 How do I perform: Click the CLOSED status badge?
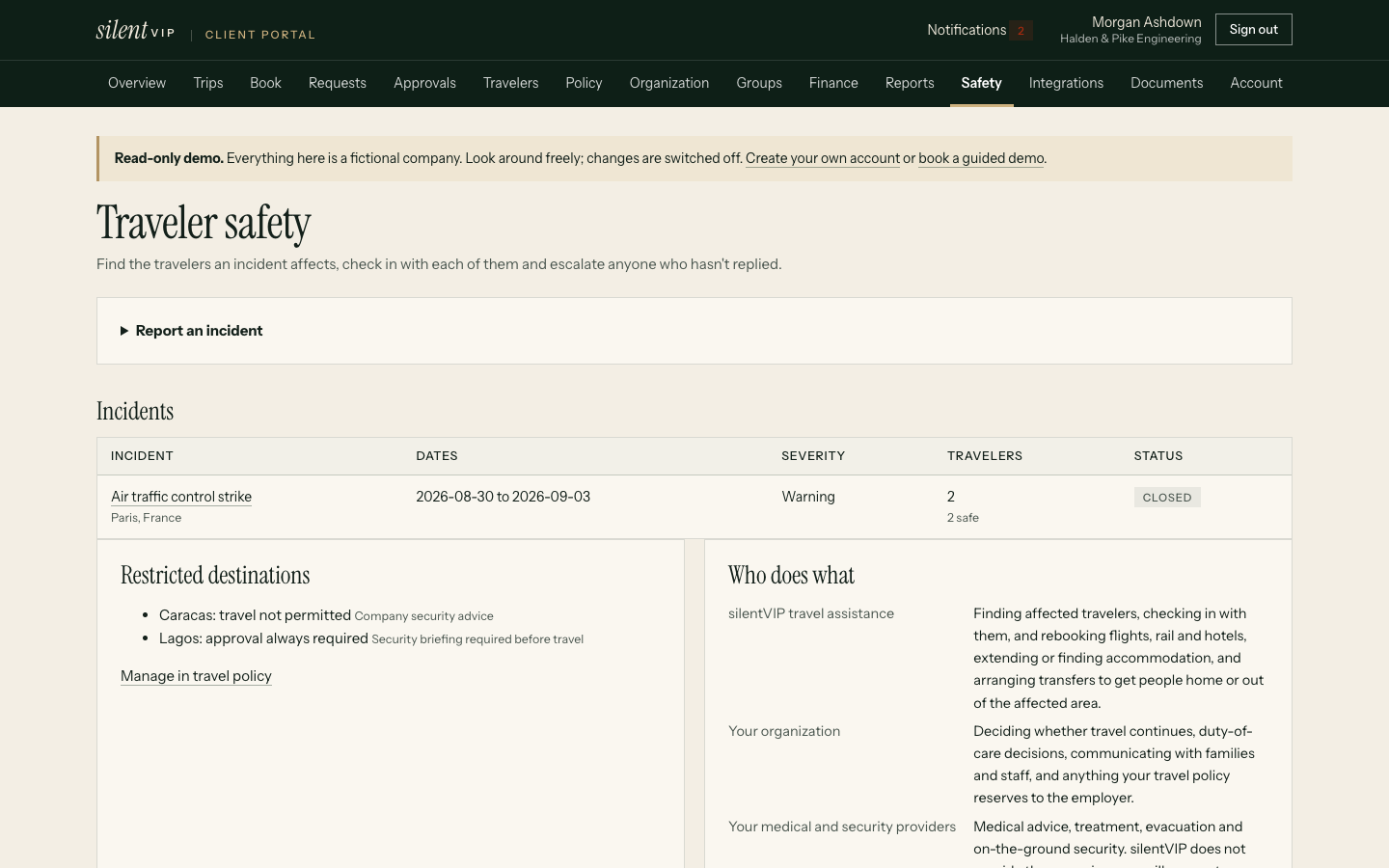pyautogui.click(x=1167, y=498)
